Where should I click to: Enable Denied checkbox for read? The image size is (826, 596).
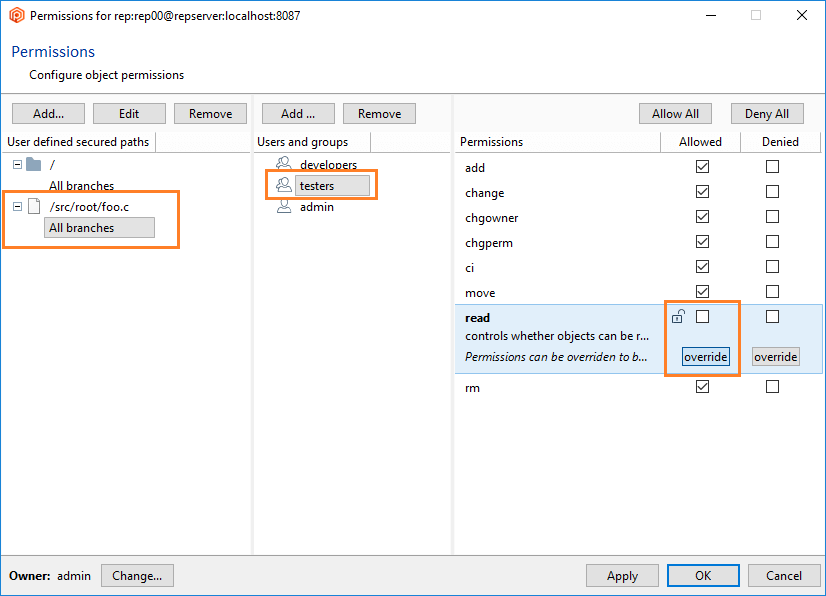click(x=772, y=316)
